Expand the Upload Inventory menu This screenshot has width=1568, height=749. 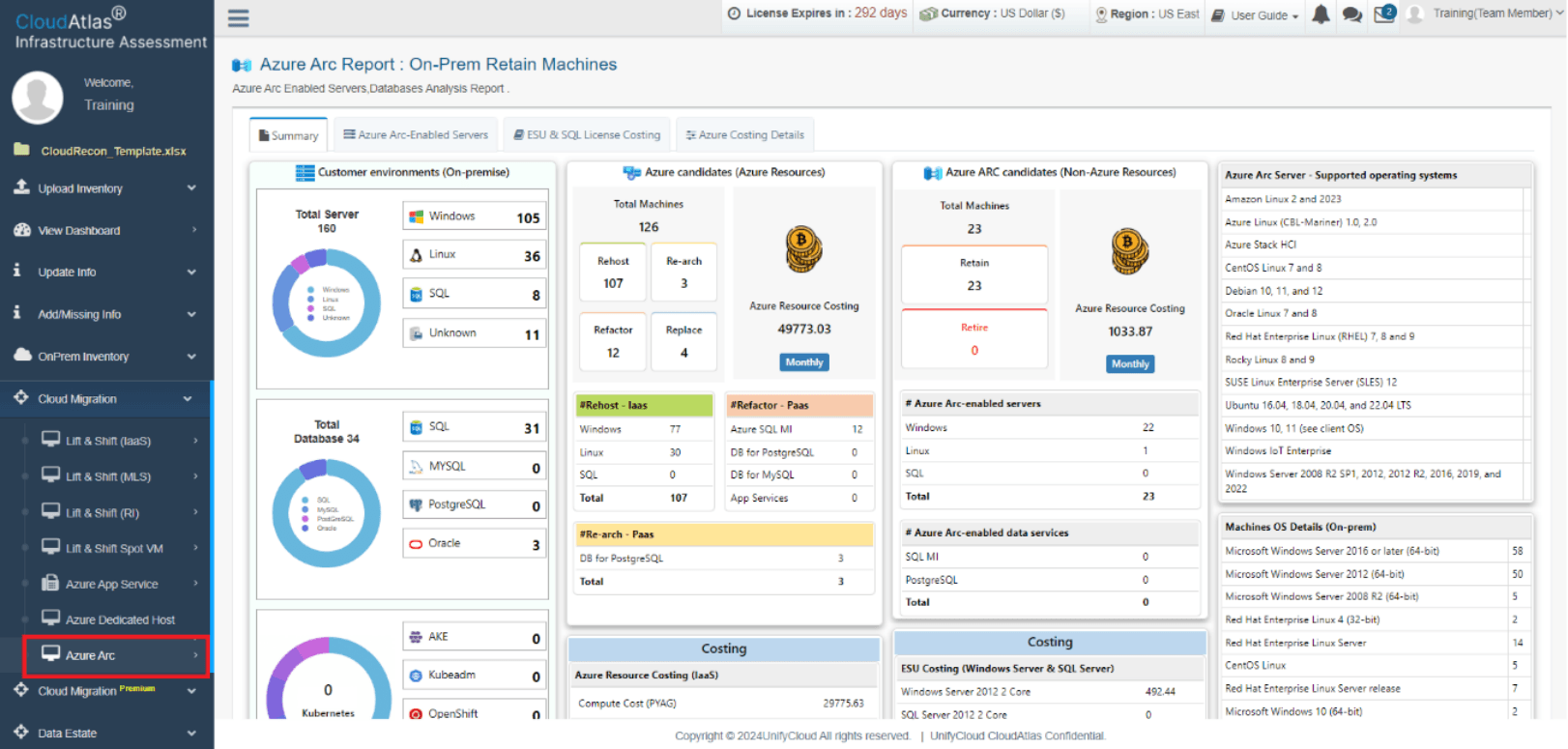(x=106, y=188)
